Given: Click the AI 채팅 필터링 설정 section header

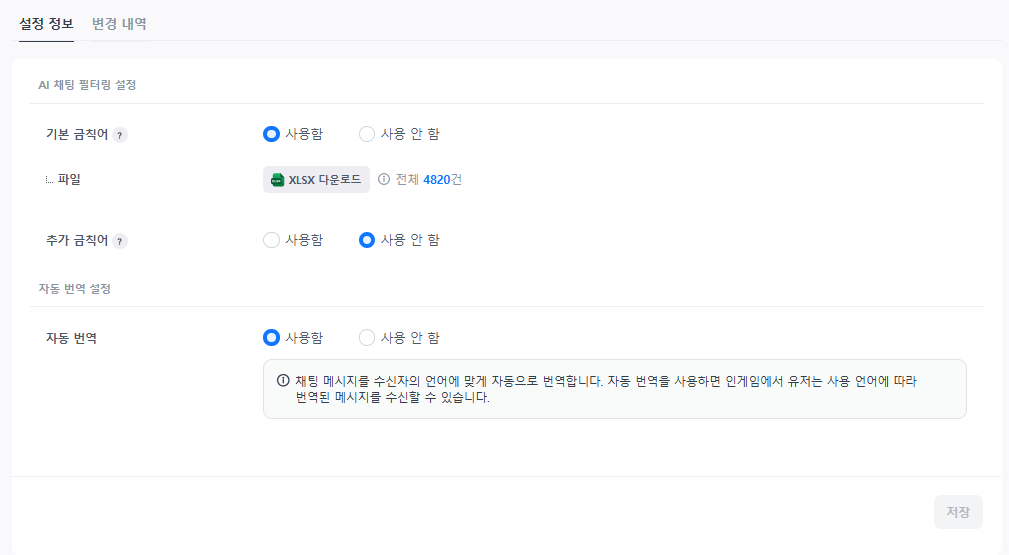Looking at the screenshot, I should click(87, 85).
